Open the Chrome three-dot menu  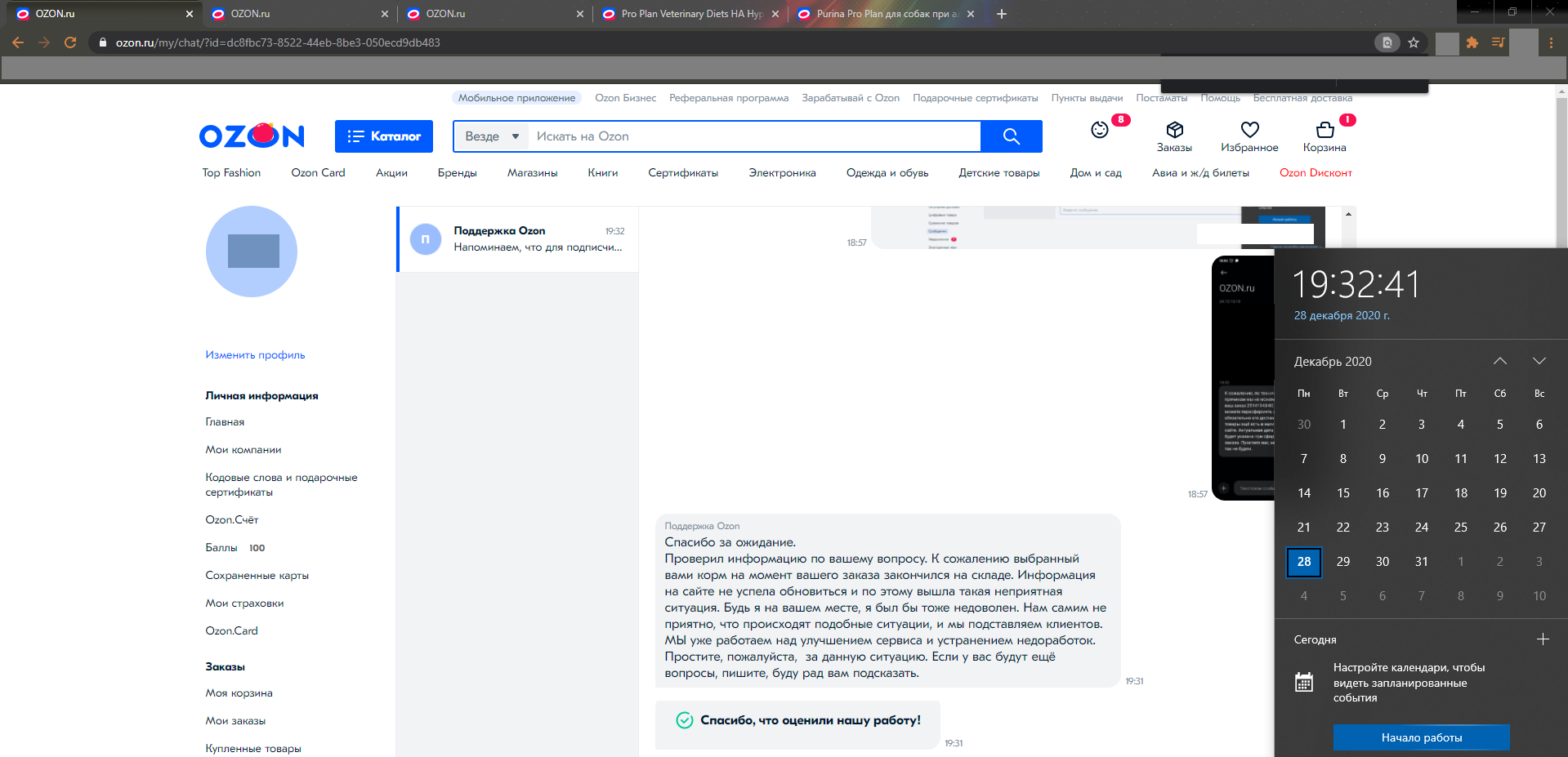click(x=1551, y=42)
